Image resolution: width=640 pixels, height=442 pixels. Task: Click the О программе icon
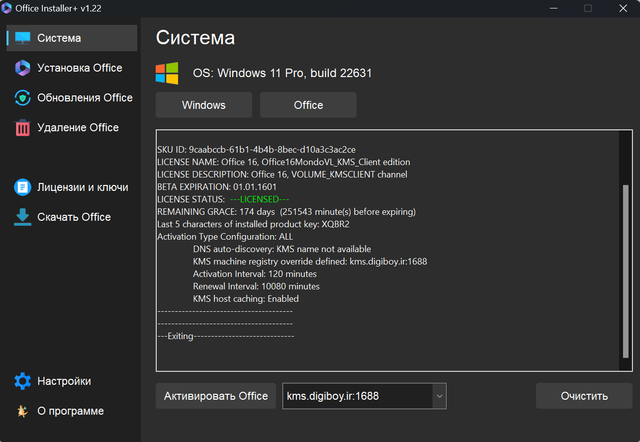22,411
